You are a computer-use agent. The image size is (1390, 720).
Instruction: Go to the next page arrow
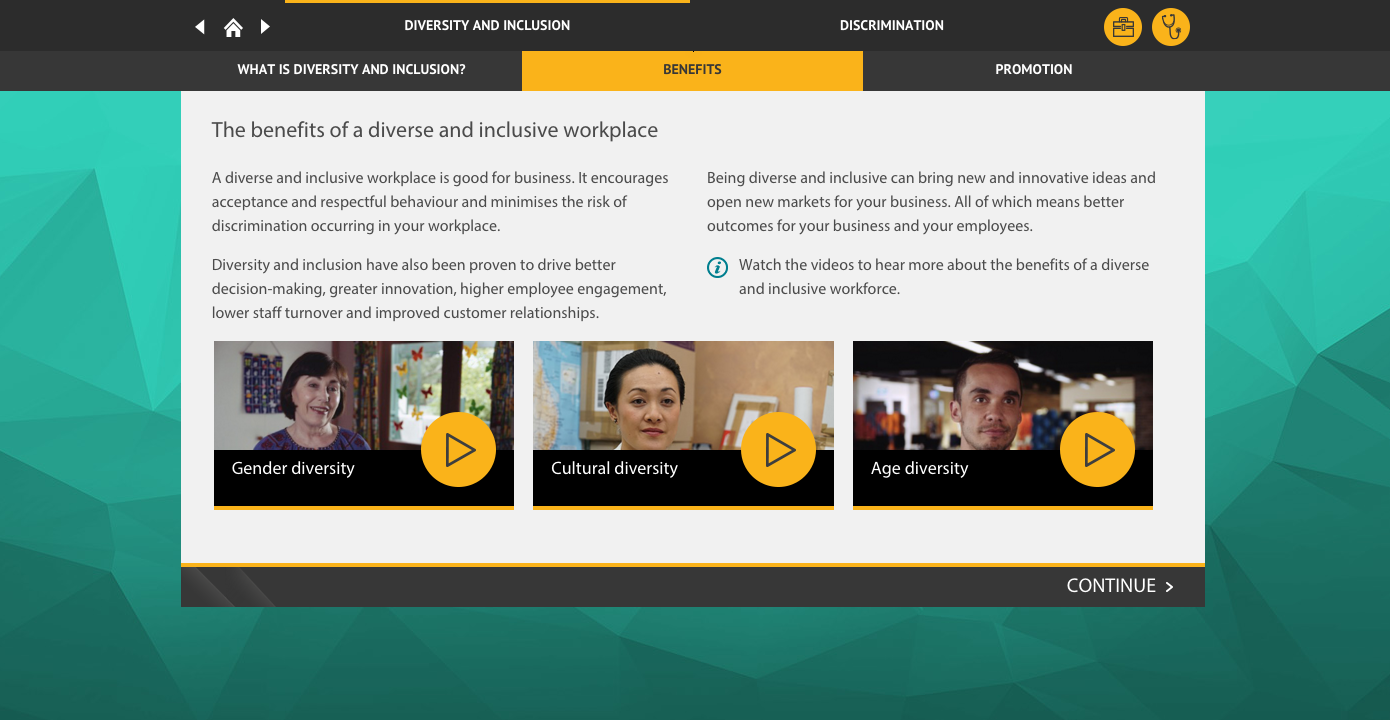tap(265, 27)
